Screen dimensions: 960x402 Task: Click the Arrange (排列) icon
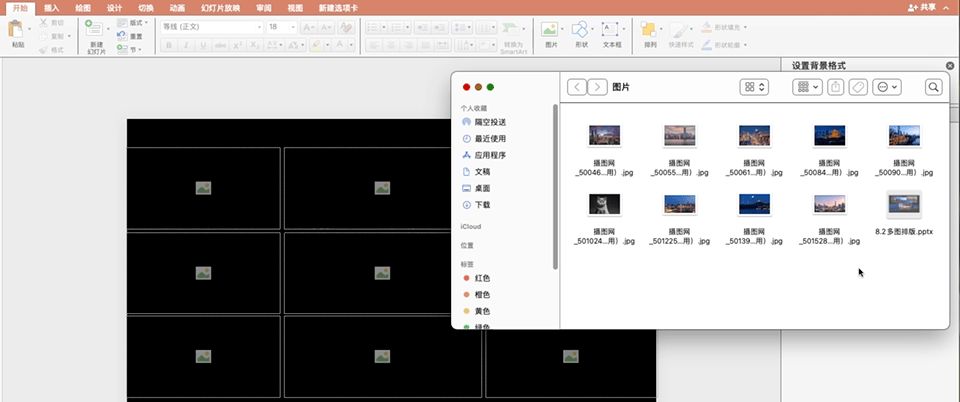click(x=650, y=30)
